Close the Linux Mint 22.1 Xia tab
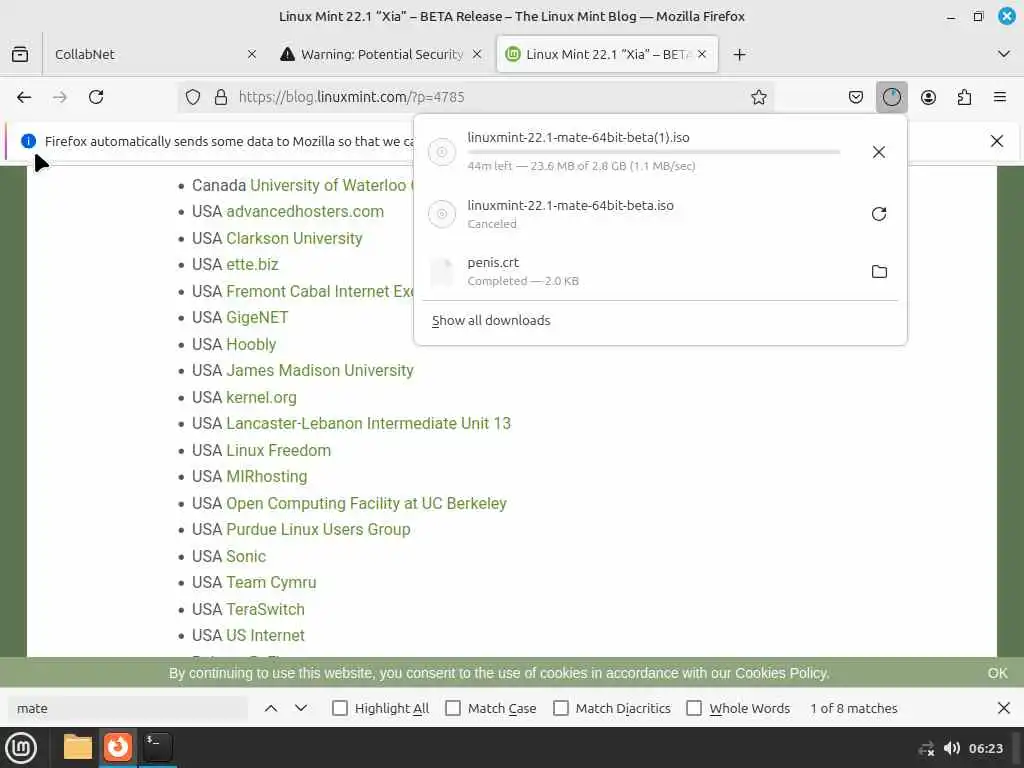The width and height of the screenshot is (1024, 768). tap(702, 54)
